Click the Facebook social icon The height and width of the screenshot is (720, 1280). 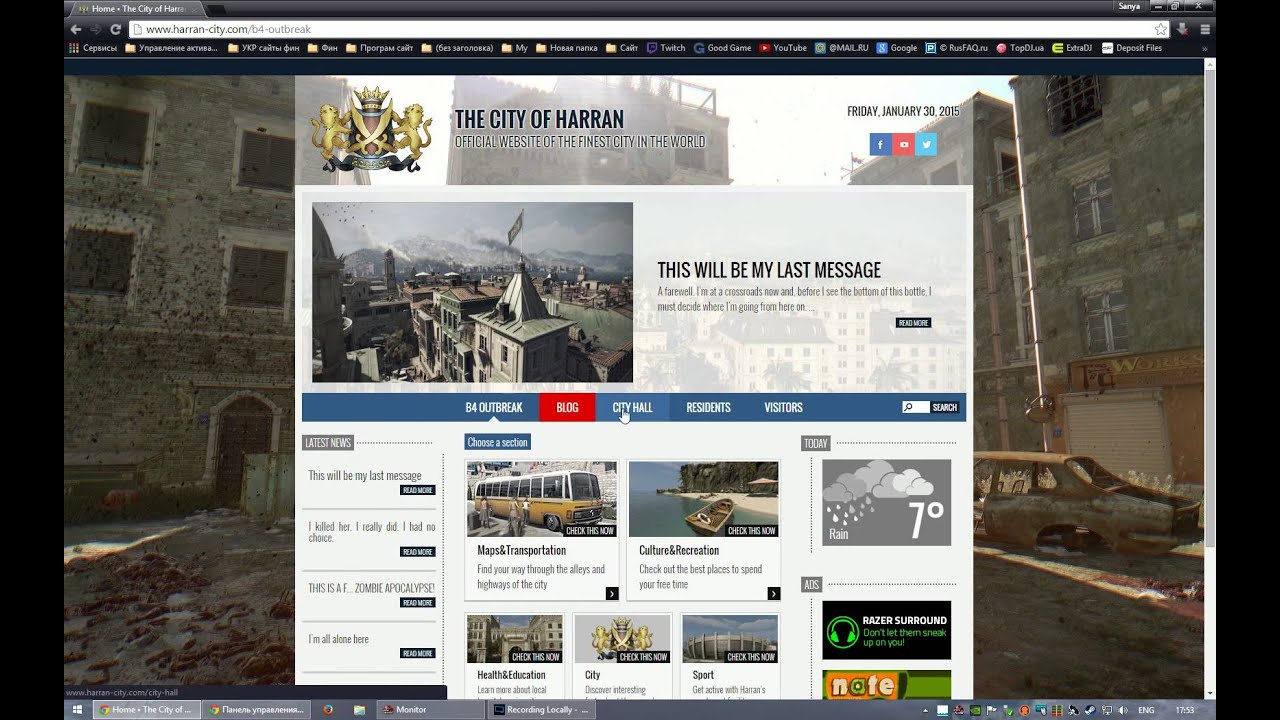[x=880, y=145]
